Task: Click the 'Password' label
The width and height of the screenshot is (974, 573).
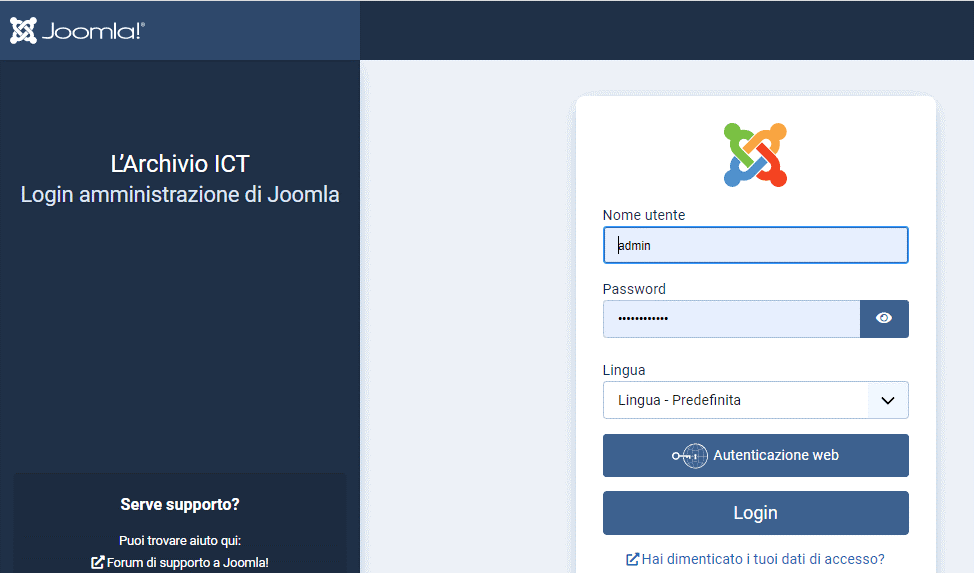Action: tap(634, 289)
